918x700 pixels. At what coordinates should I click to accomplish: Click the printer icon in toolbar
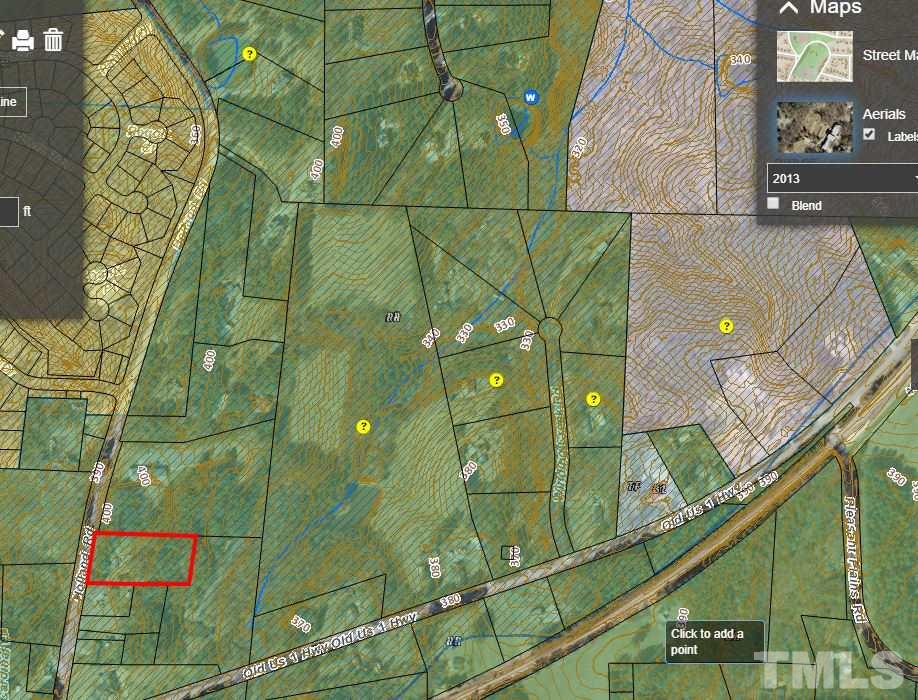click(x=23, y=40)
